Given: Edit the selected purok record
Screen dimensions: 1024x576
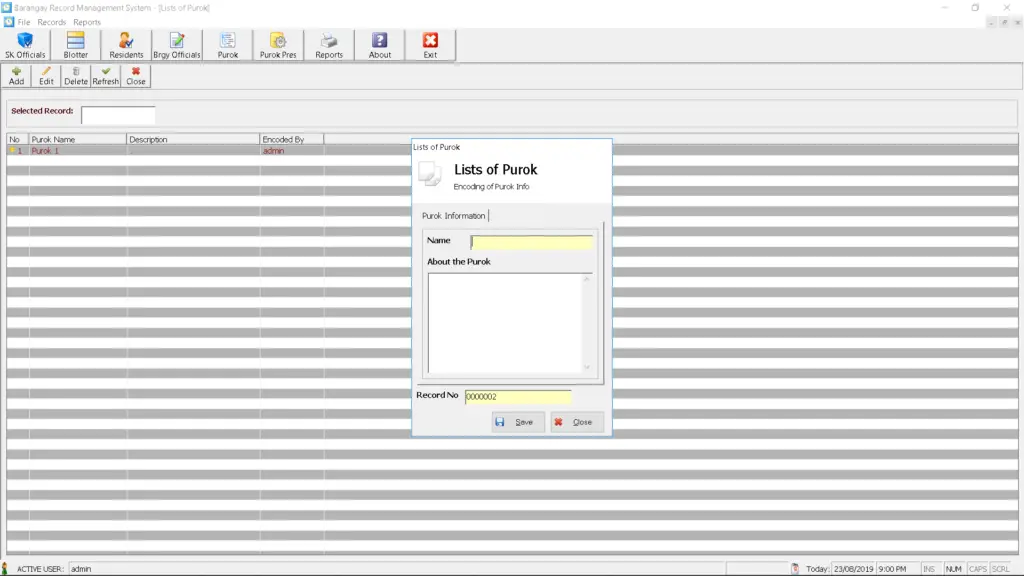Looking at the screenshot, I should click(x=45, y=75).
